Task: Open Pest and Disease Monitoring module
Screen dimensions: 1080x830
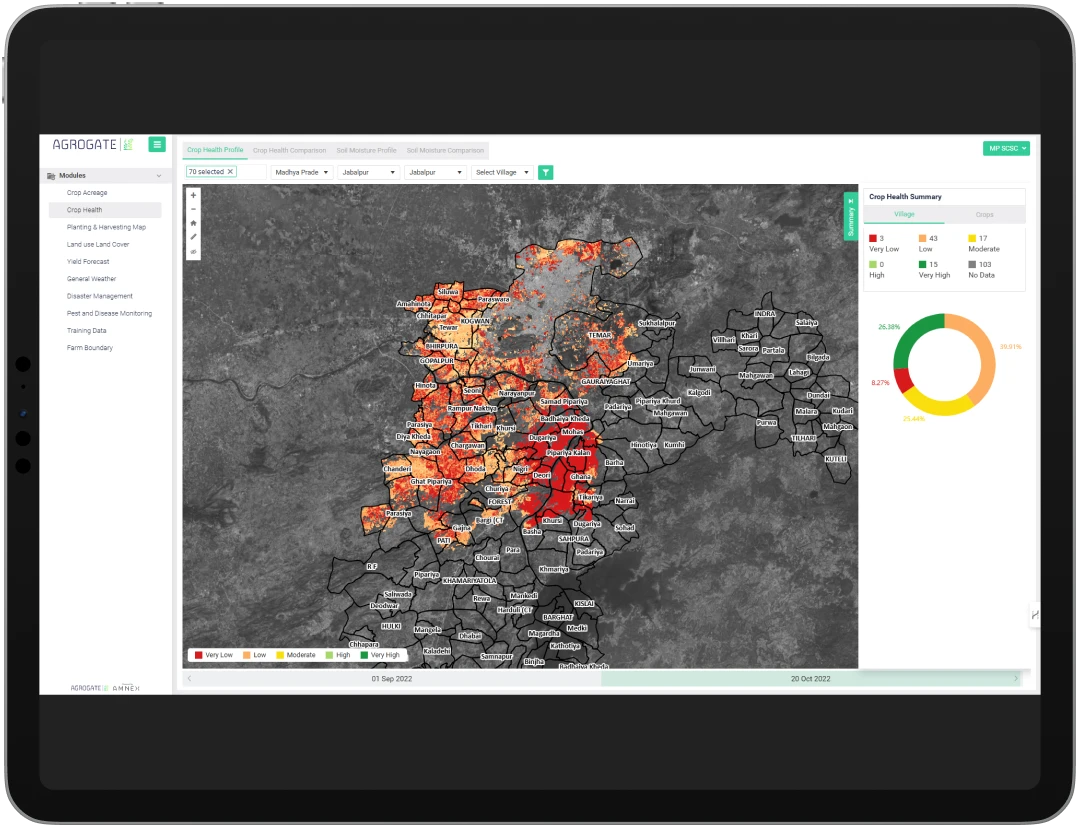Action: pos(110,313)
